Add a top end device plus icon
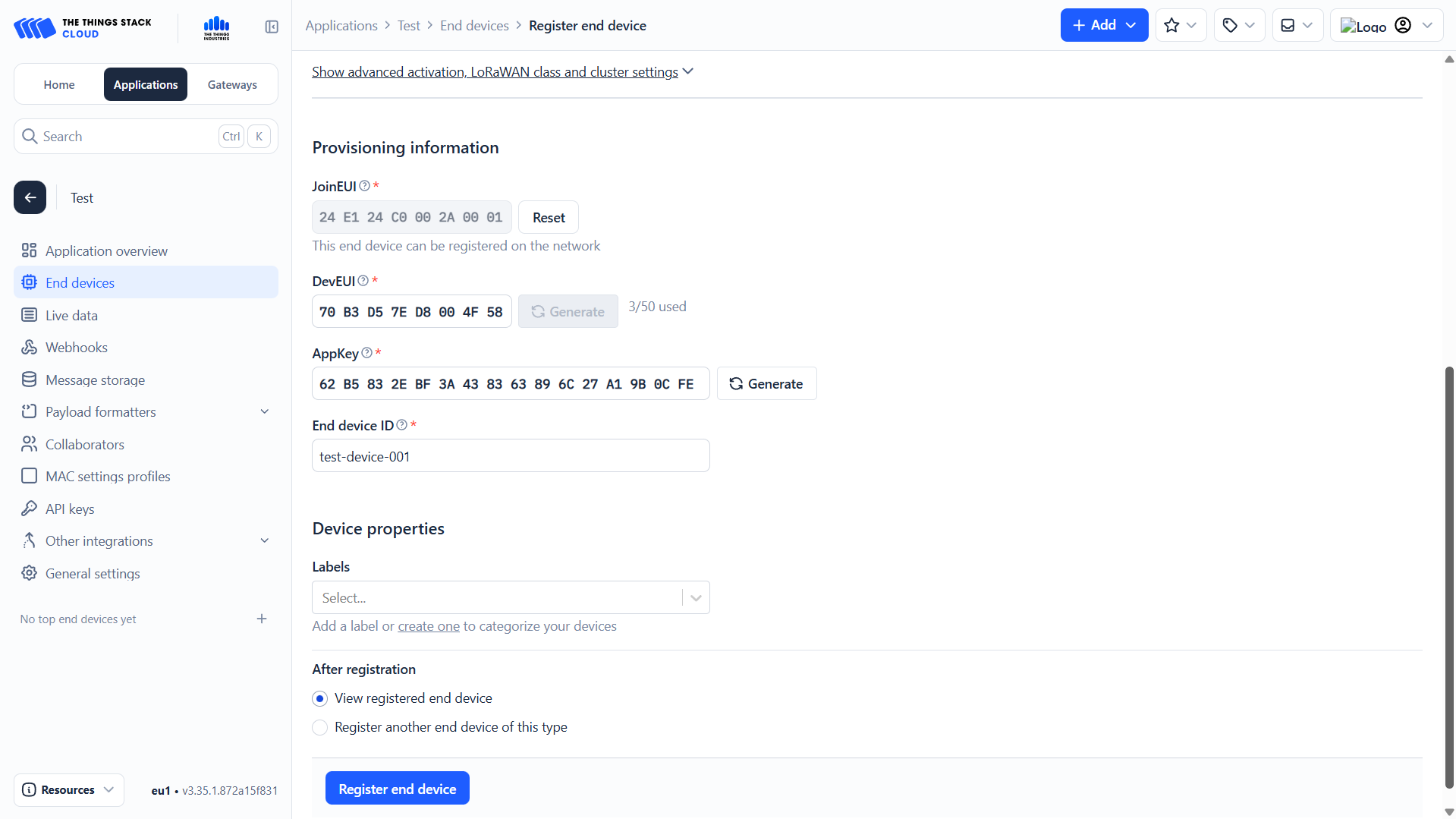The height and width of the screenshot is (819, 1456). coord(262,619)
